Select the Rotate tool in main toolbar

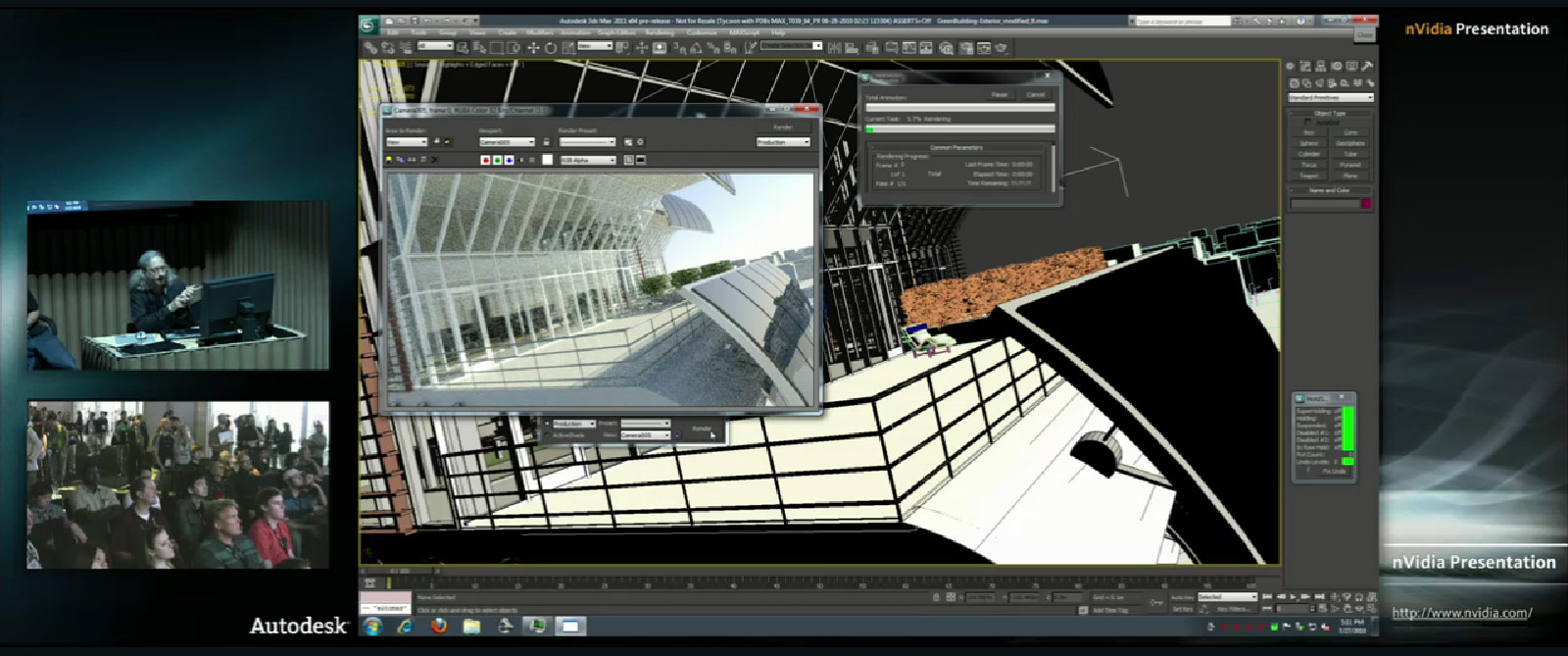550,47
